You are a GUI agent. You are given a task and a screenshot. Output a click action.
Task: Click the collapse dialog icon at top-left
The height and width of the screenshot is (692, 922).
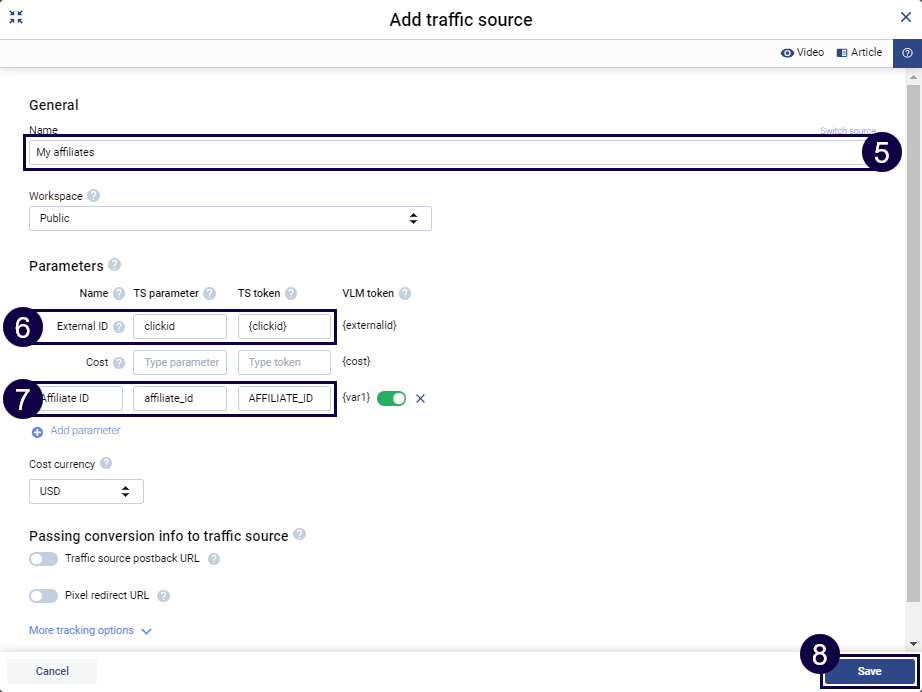point(16,17)
